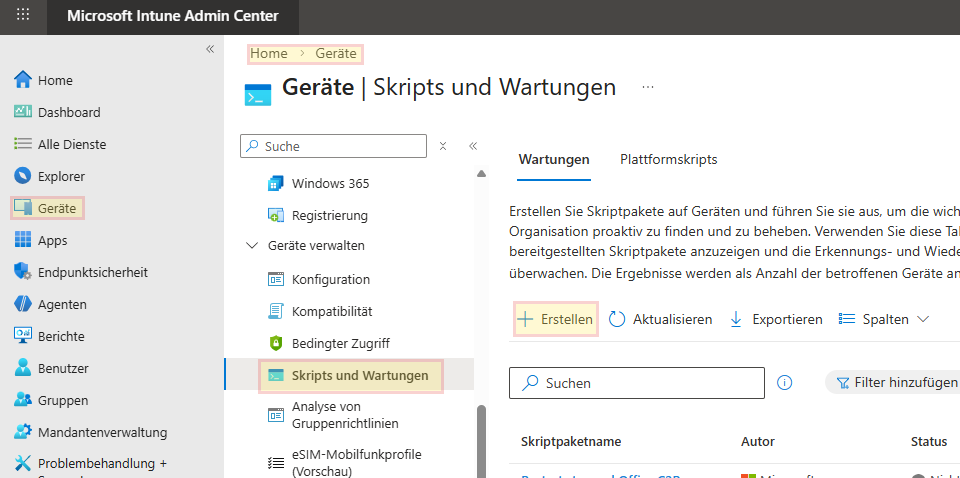Screen dimensions: 960x478
Task: Click the Erstellen button
Action: click(555, 319)
